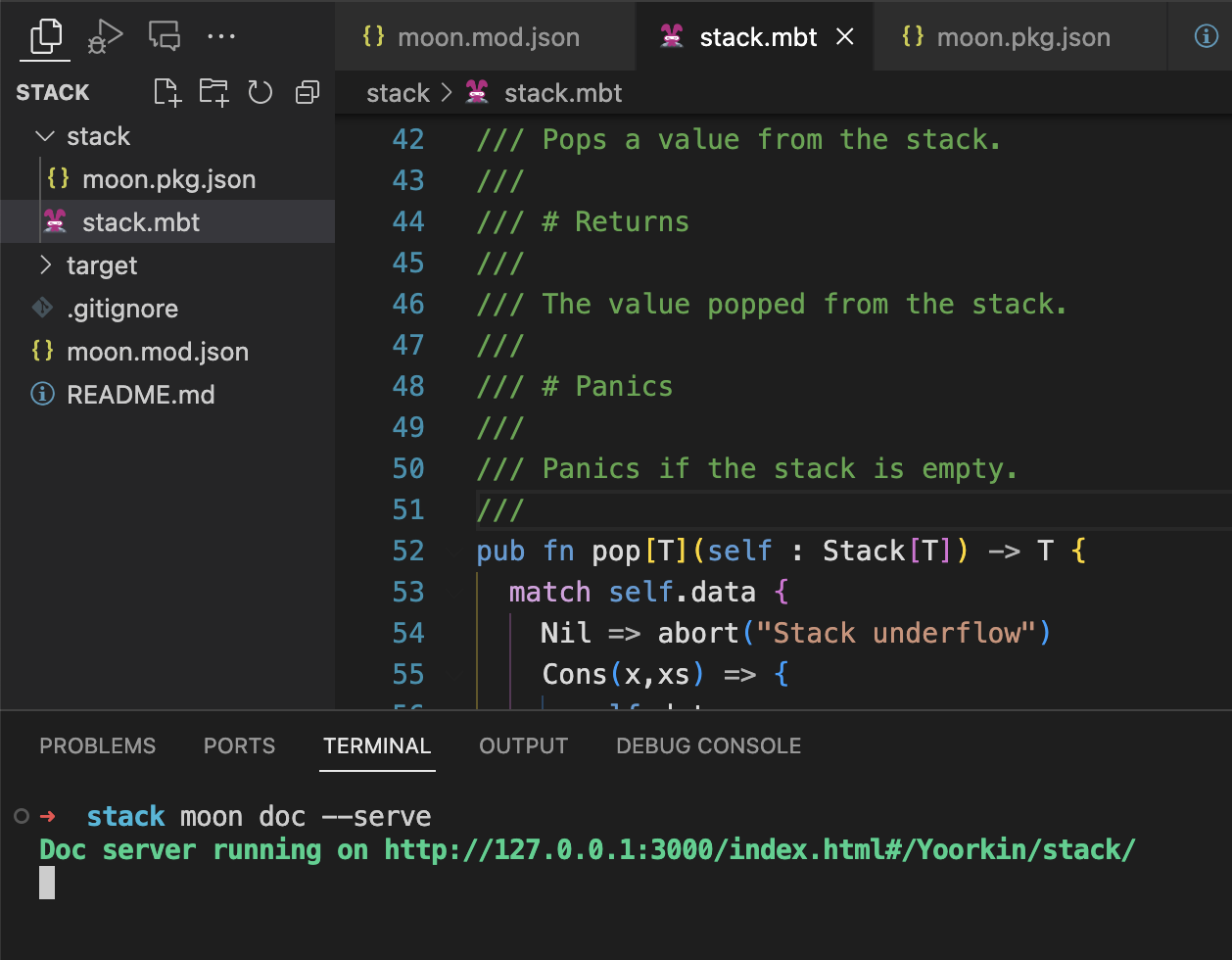This screenshot has height=960, width=1232.
Task: Click the stack breadcrumb segment
Action: pos(398,93)
